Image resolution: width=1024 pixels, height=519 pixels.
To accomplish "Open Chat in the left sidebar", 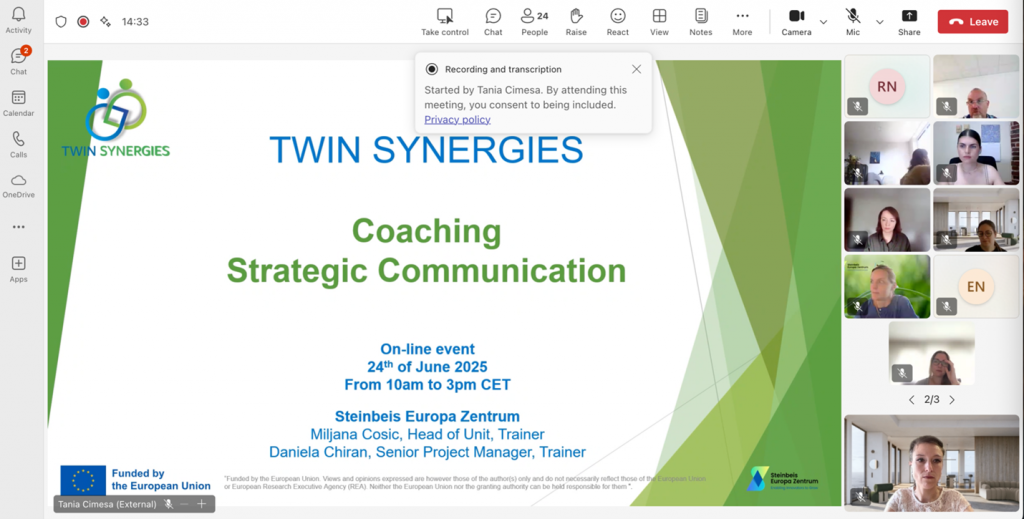I will pyautogui.click(x=18, y=61).
